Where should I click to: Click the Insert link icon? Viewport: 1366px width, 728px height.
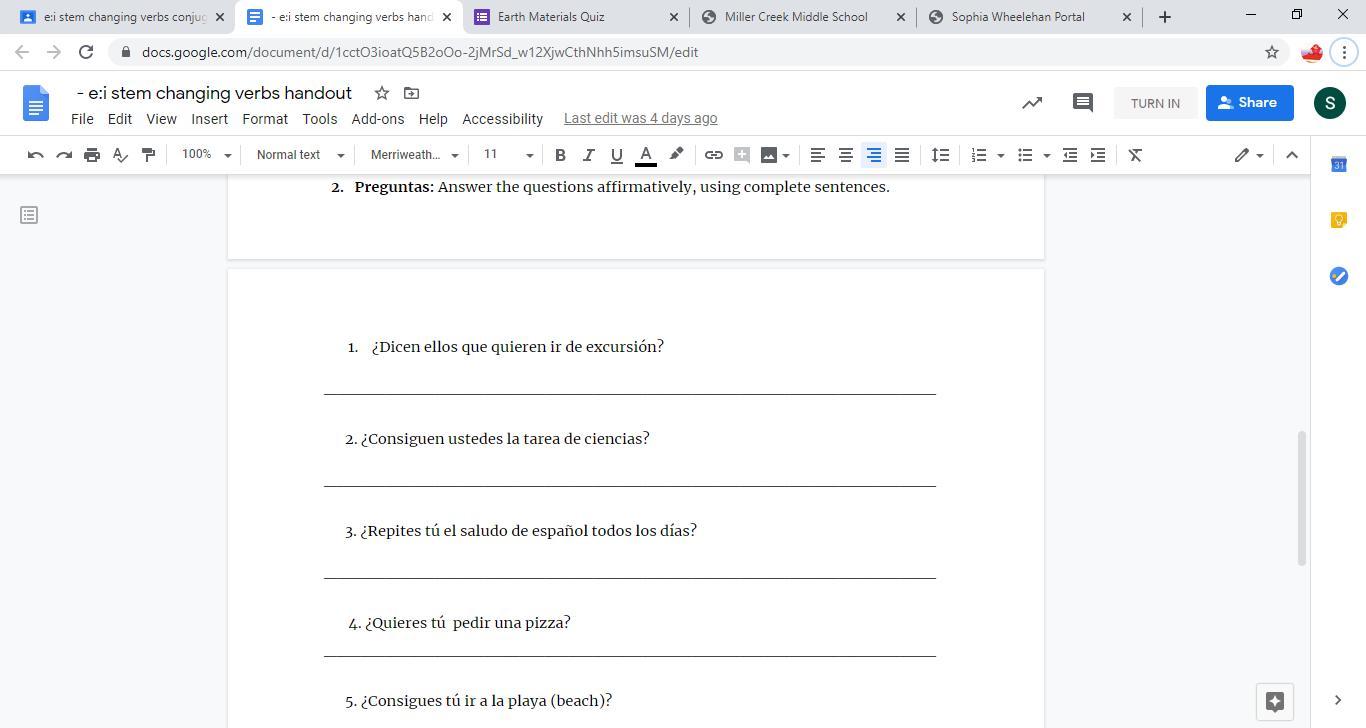click(713, 155)
